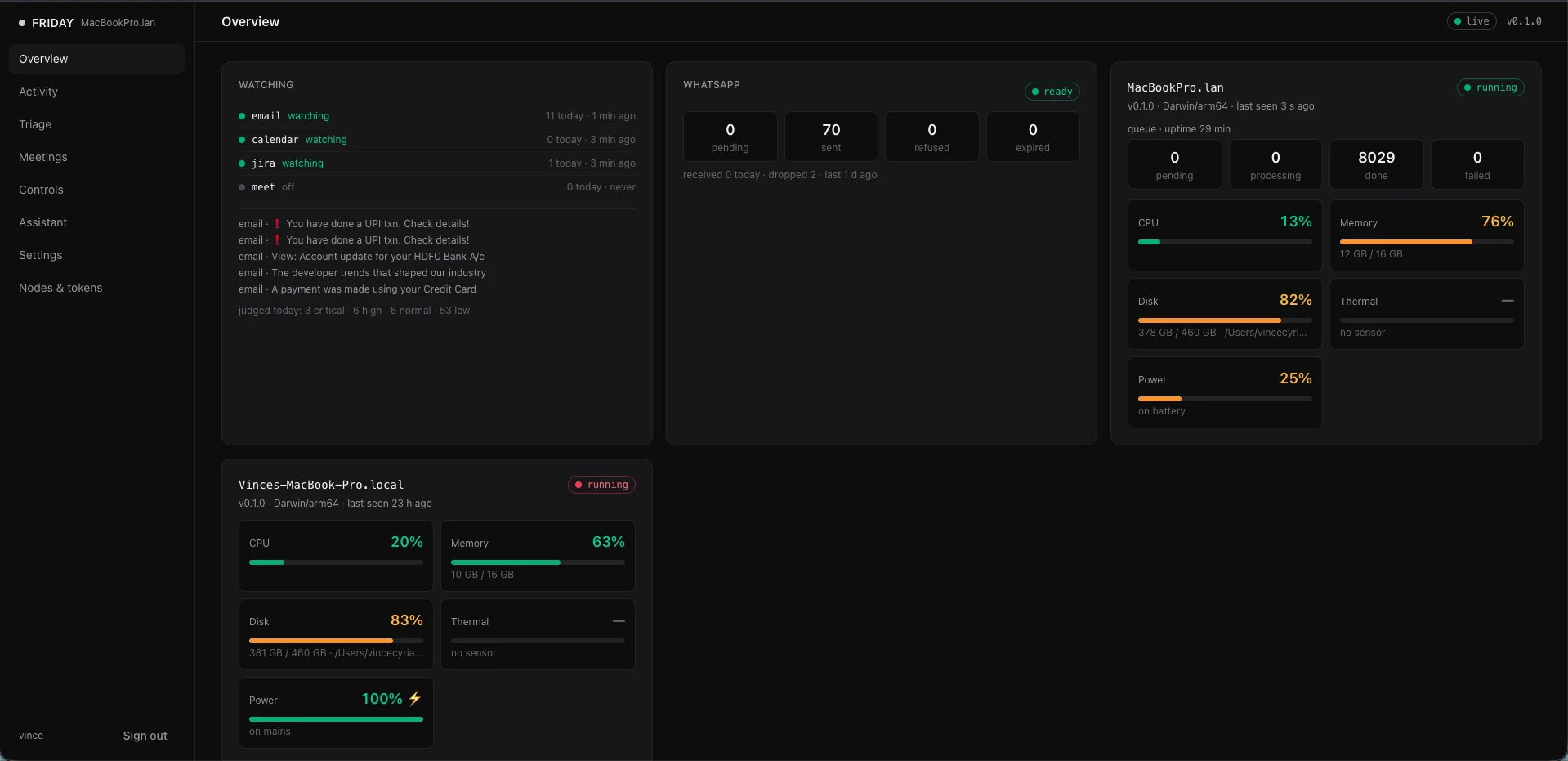Viewport: 1568px width, 761px height.
Task: Click 'View: Account update for your HDFC Bank A/c'
Action: [x=377, y=257]
